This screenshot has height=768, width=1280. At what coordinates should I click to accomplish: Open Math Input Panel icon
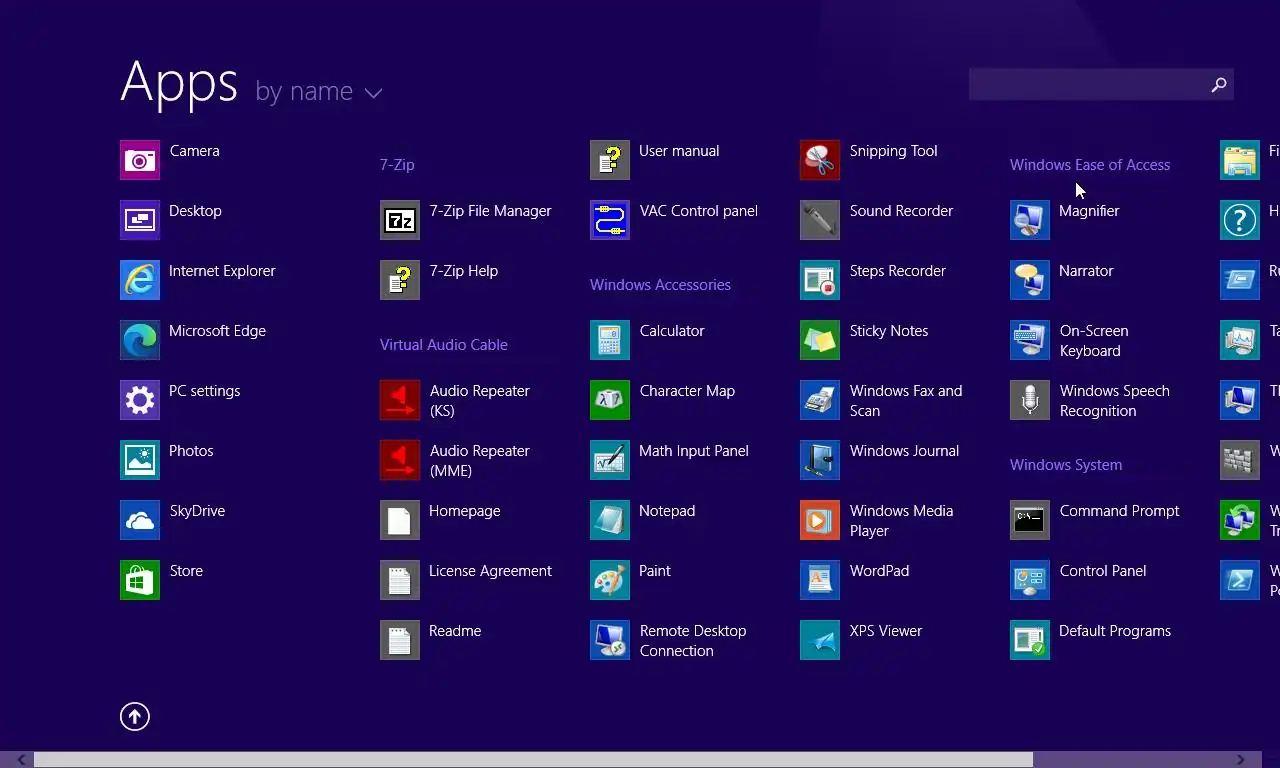[x=610, y=460]
